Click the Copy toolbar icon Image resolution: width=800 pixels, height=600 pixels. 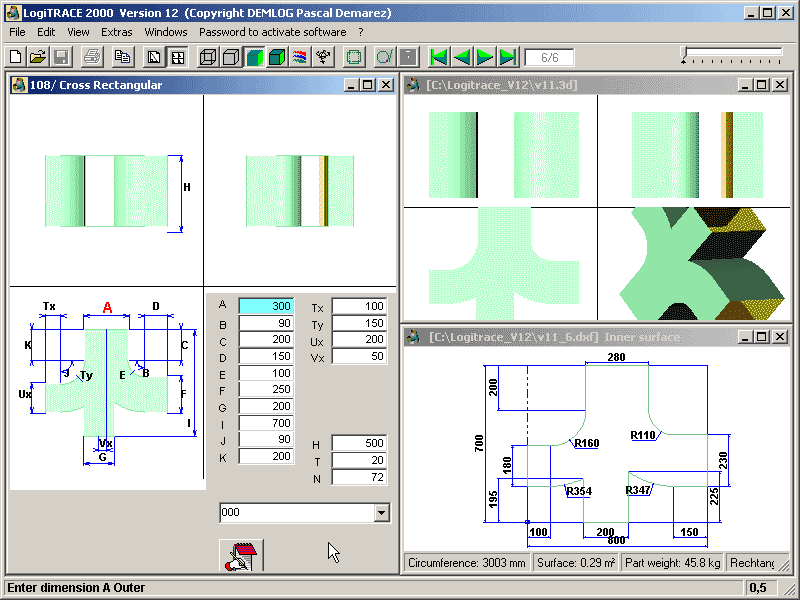pos(122,57)
